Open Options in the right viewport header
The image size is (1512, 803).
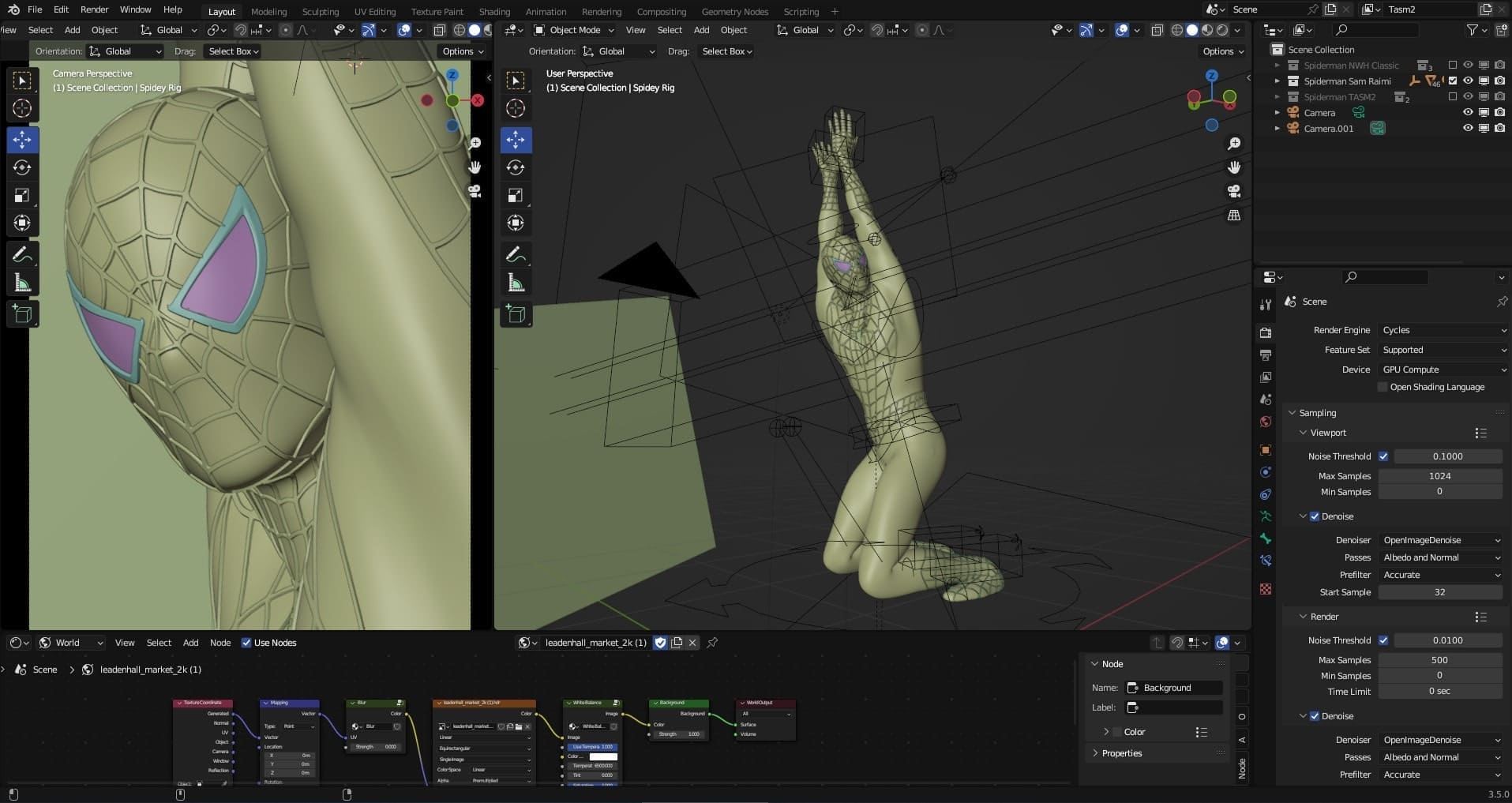pyautogui.click(x=1223, y=51)
